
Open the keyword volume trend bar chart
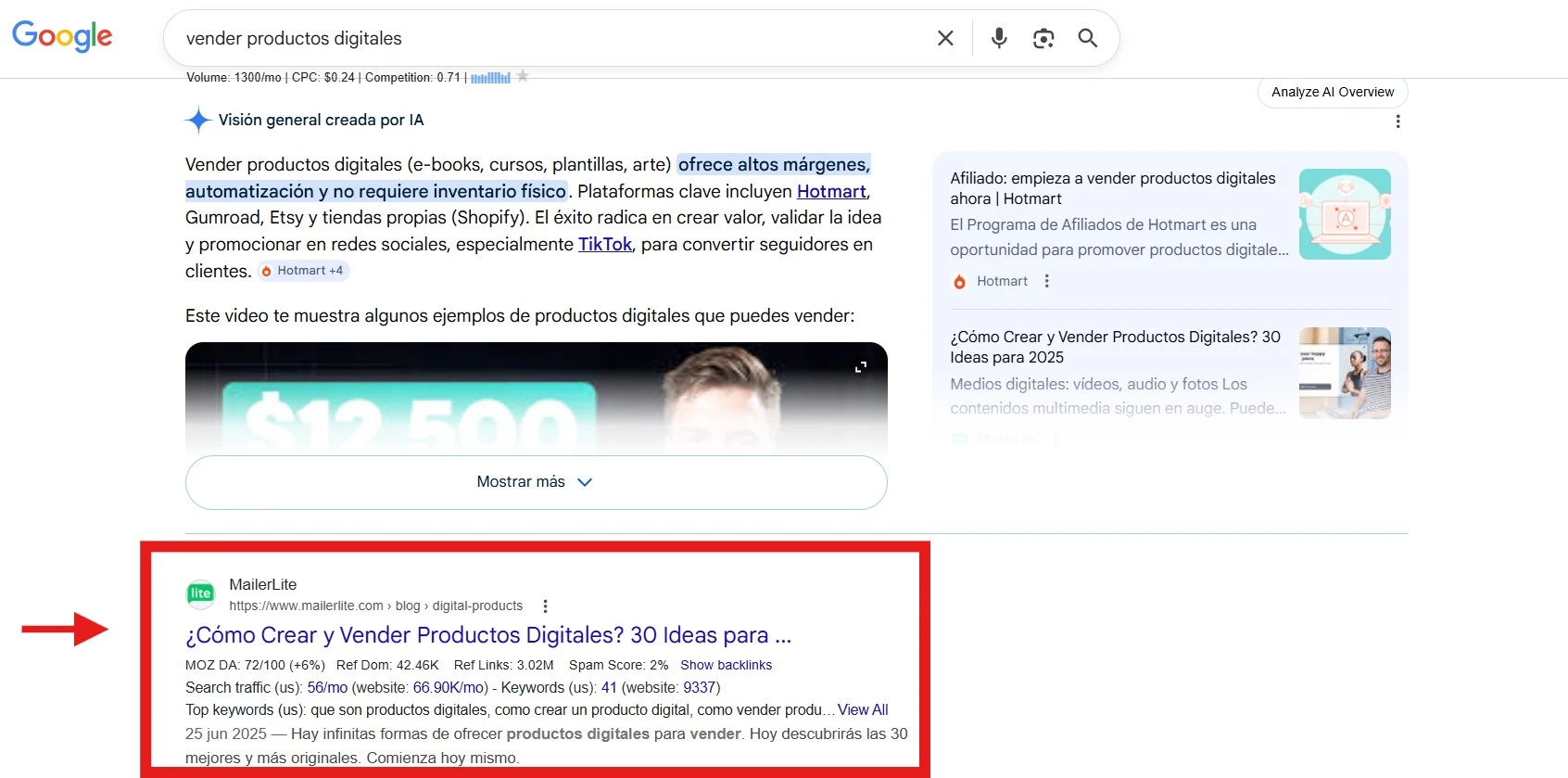490,78
